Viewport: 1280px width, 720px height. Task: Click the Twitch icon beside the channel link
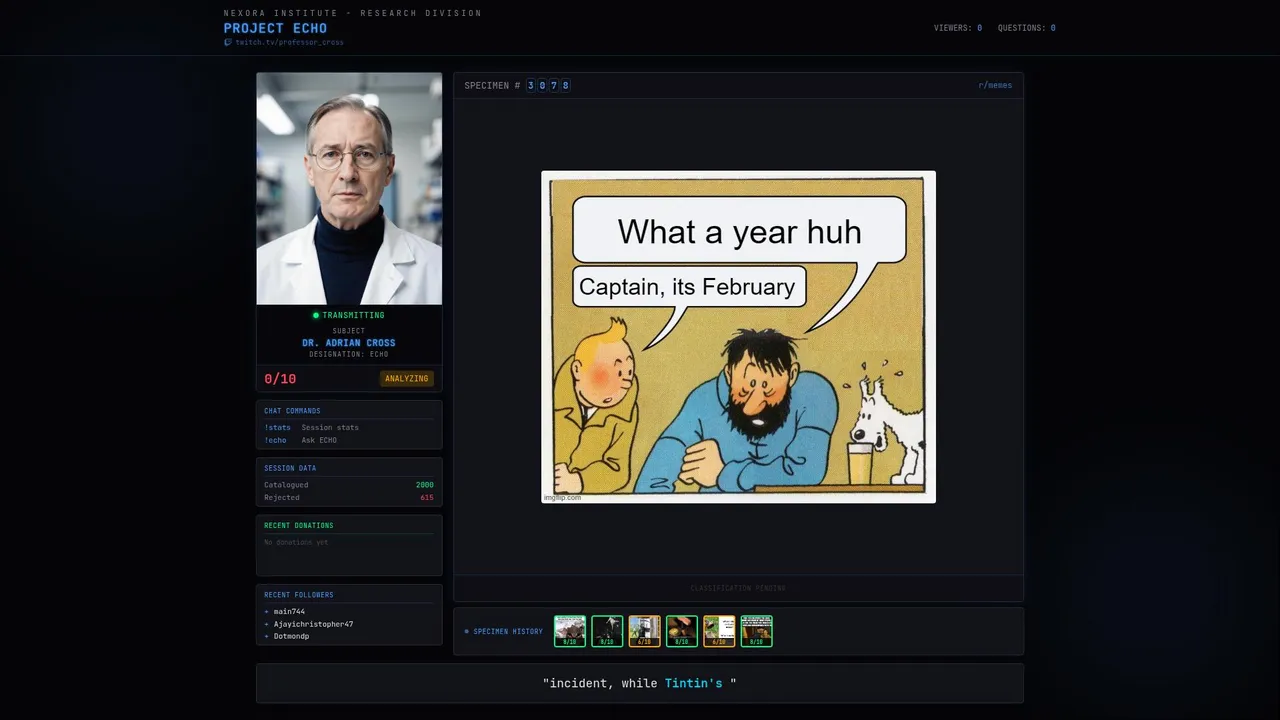[x=228, y=43]
